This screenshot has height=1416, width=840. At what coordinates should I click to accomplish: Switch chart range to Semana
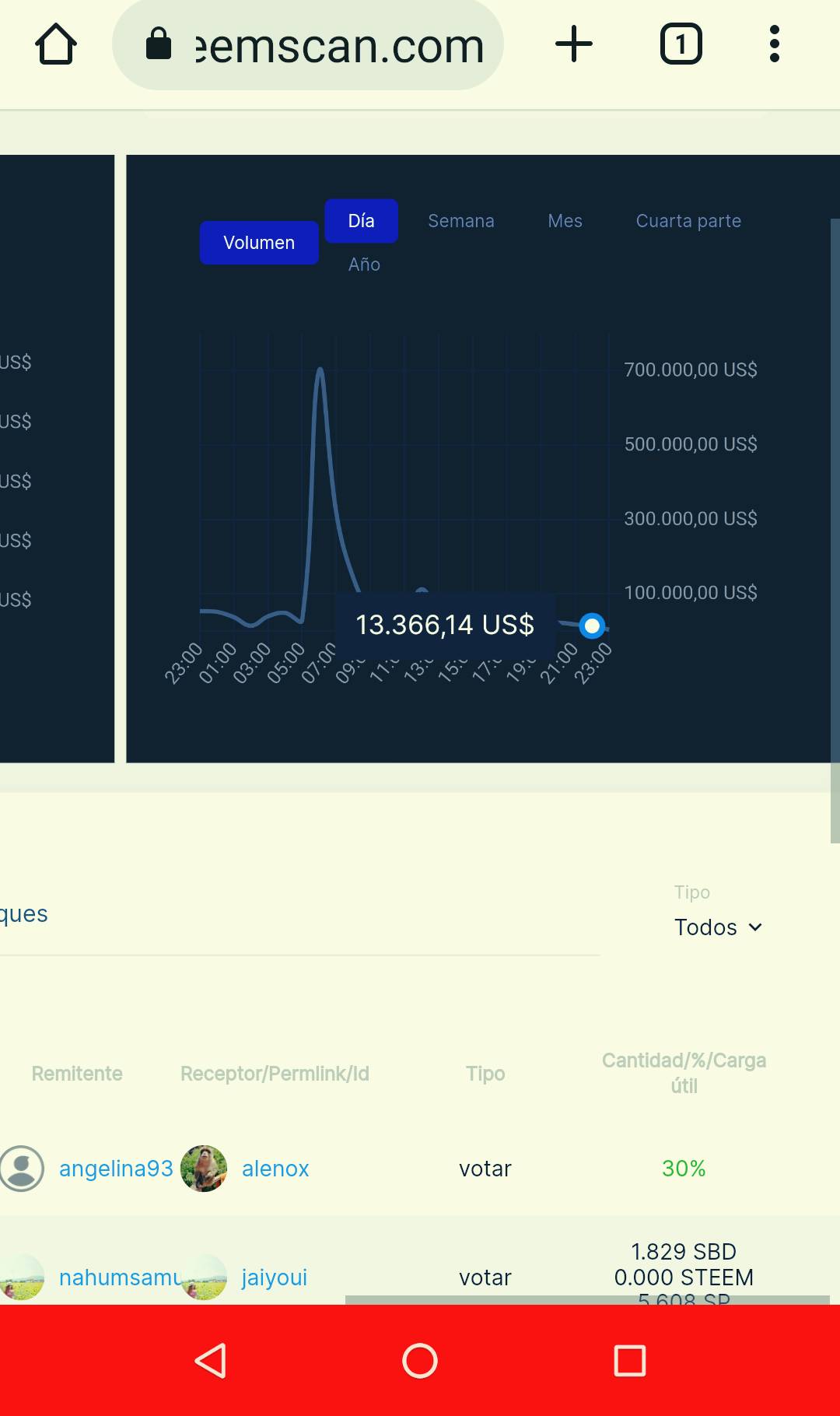461,221
